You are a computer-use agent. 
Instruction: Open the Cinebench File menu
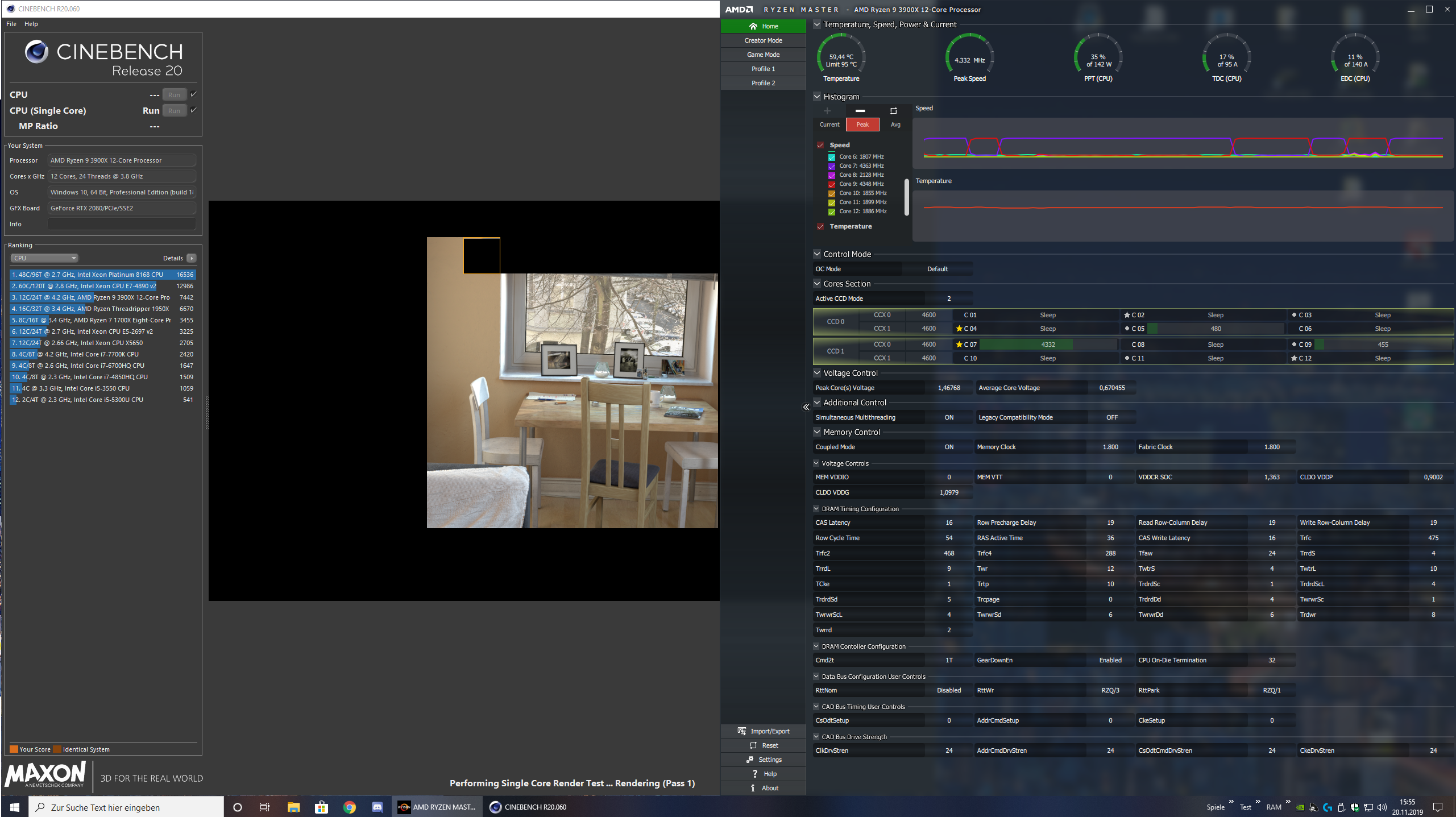tap(11, 24)
